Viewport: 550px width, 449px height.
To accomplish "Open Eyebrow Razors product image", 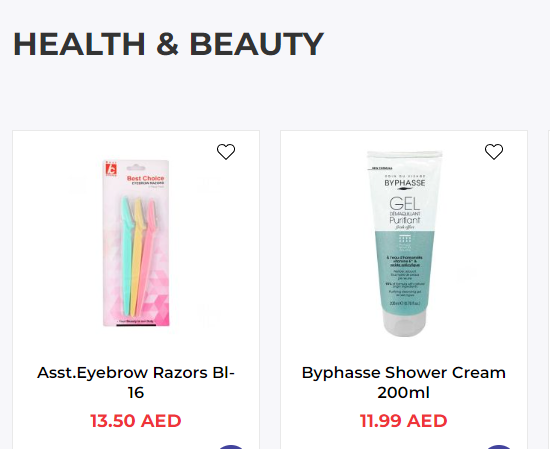I will pos(136,243).
